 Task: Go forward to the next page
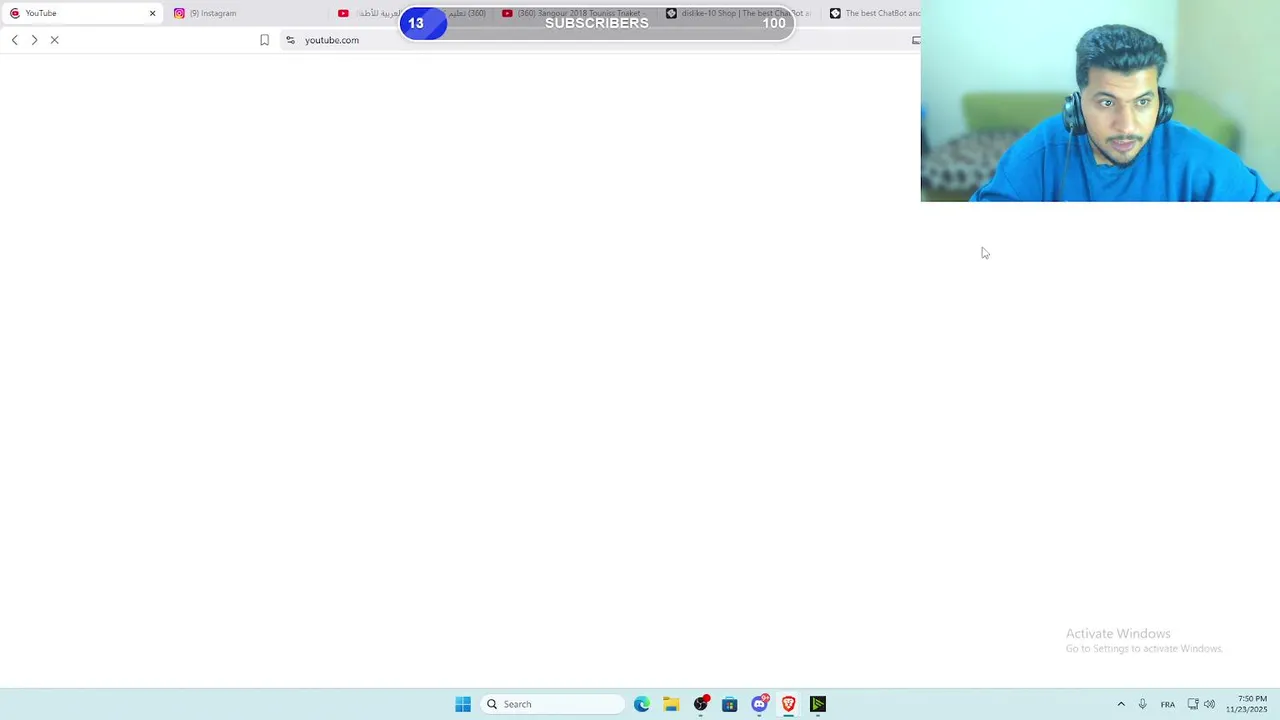[x=34, y=40]
